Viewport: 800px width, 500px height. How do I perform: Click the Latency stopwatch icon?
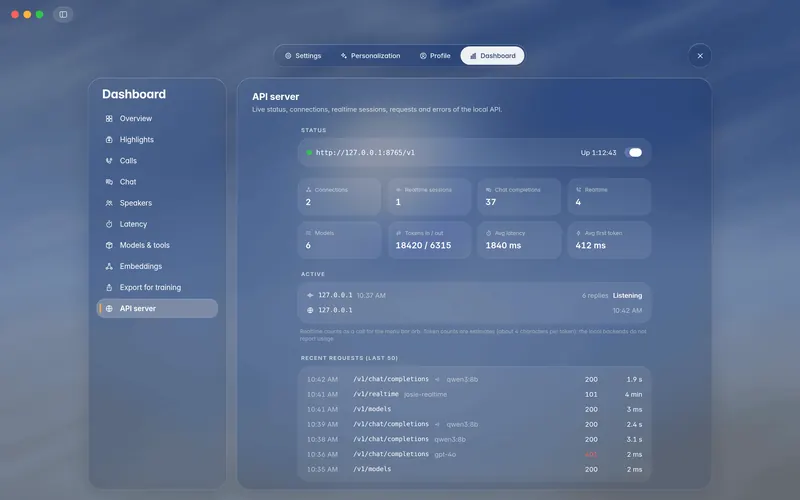click(x=109, y=224)
